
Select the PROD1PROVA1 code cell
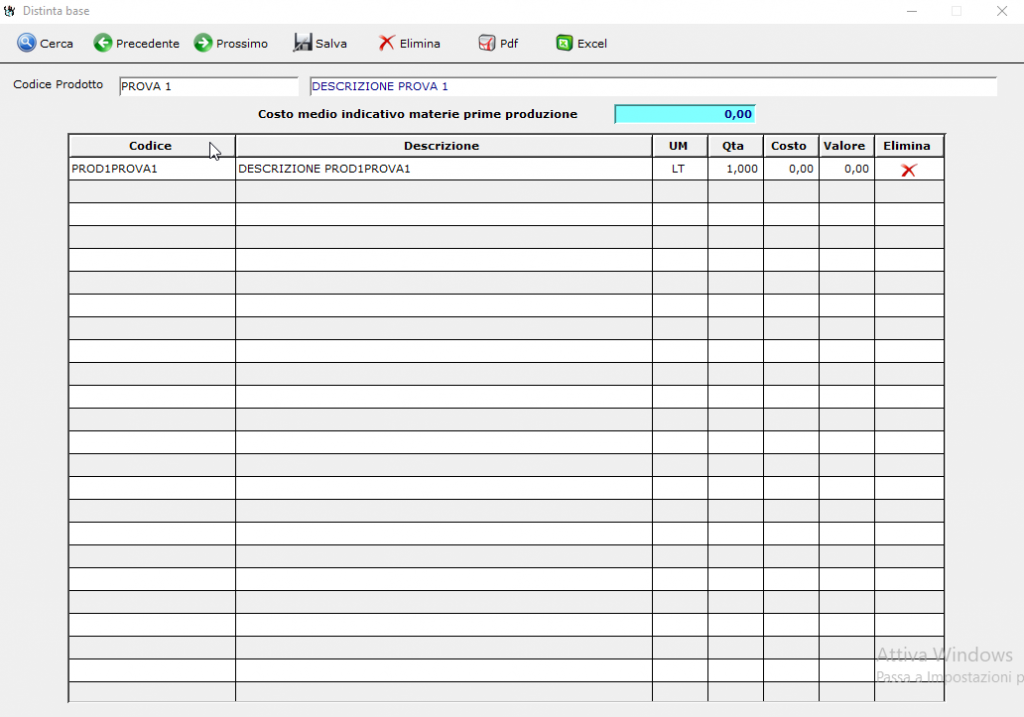(150, 169)
